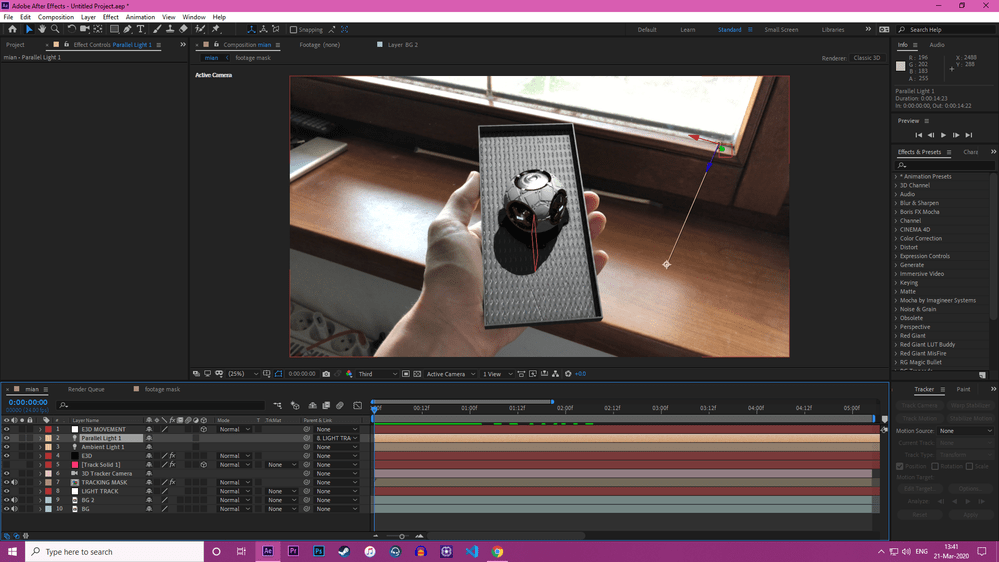Switch to the Learn workspace
999x562 pixels.
click(x=688, y=30)
